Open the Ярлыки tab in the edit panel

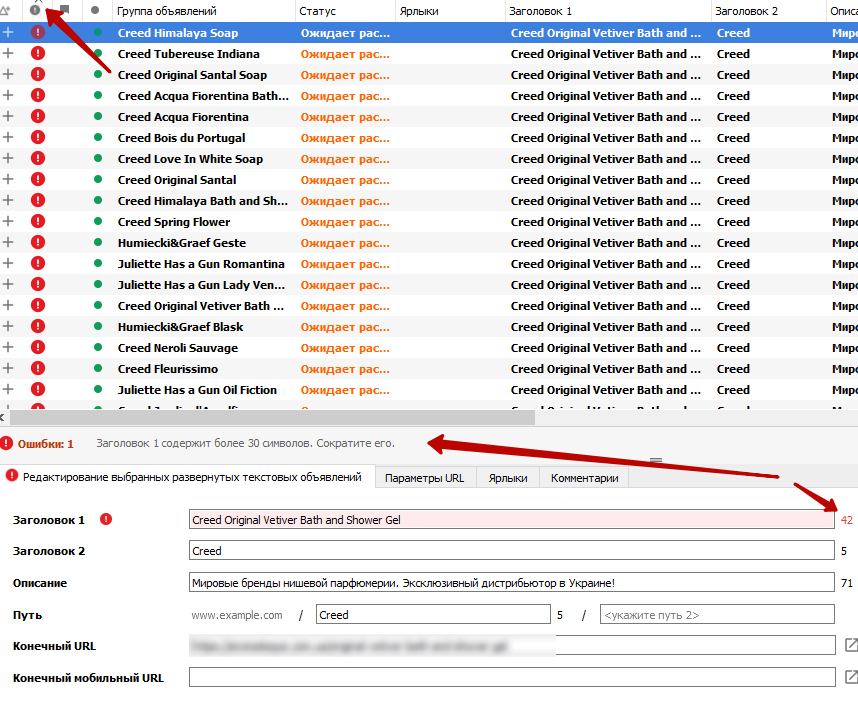(x=508, y=478)
